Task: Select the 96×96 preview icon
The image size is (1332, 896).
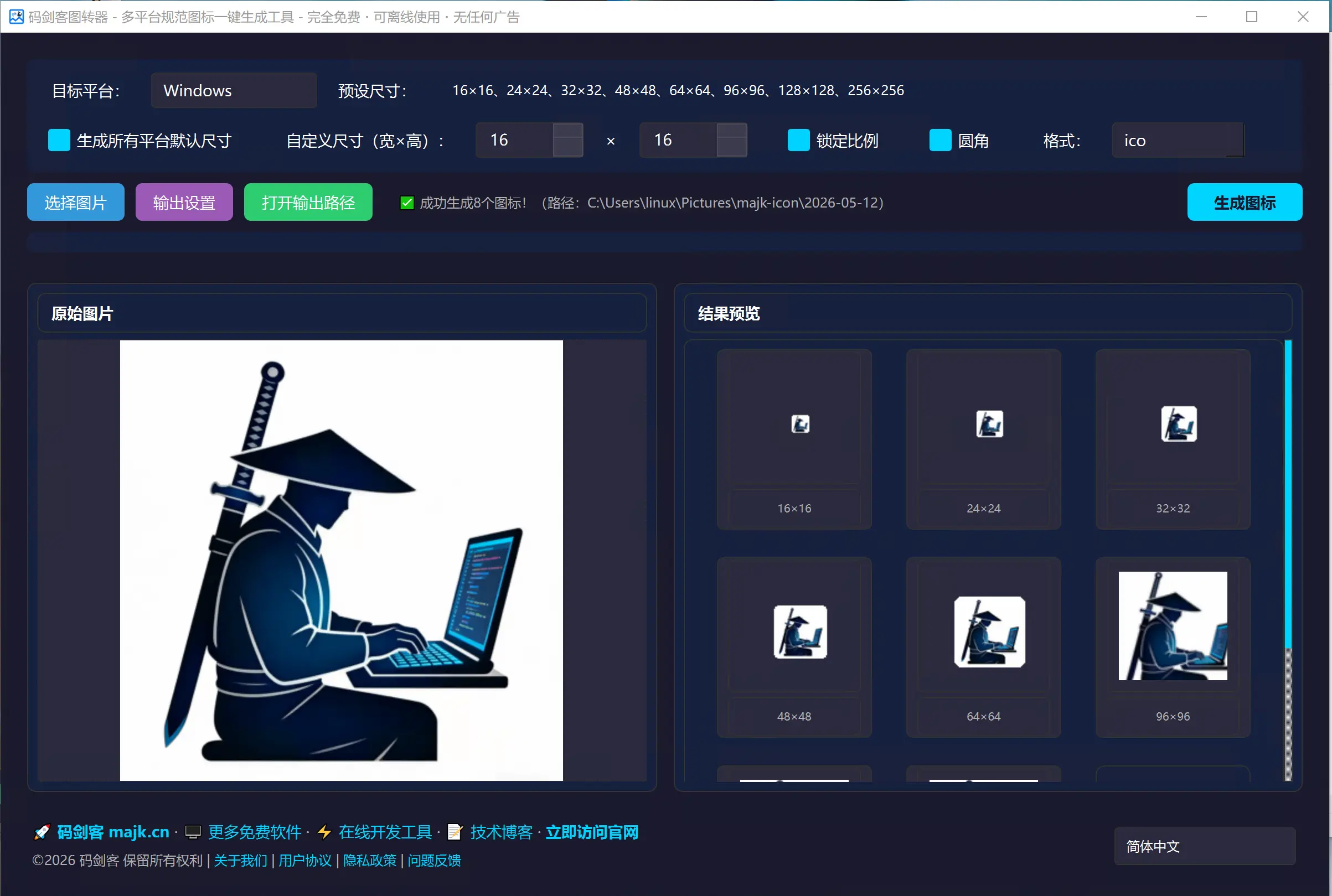Action: pyautogui.click(x=1173, y=626)
